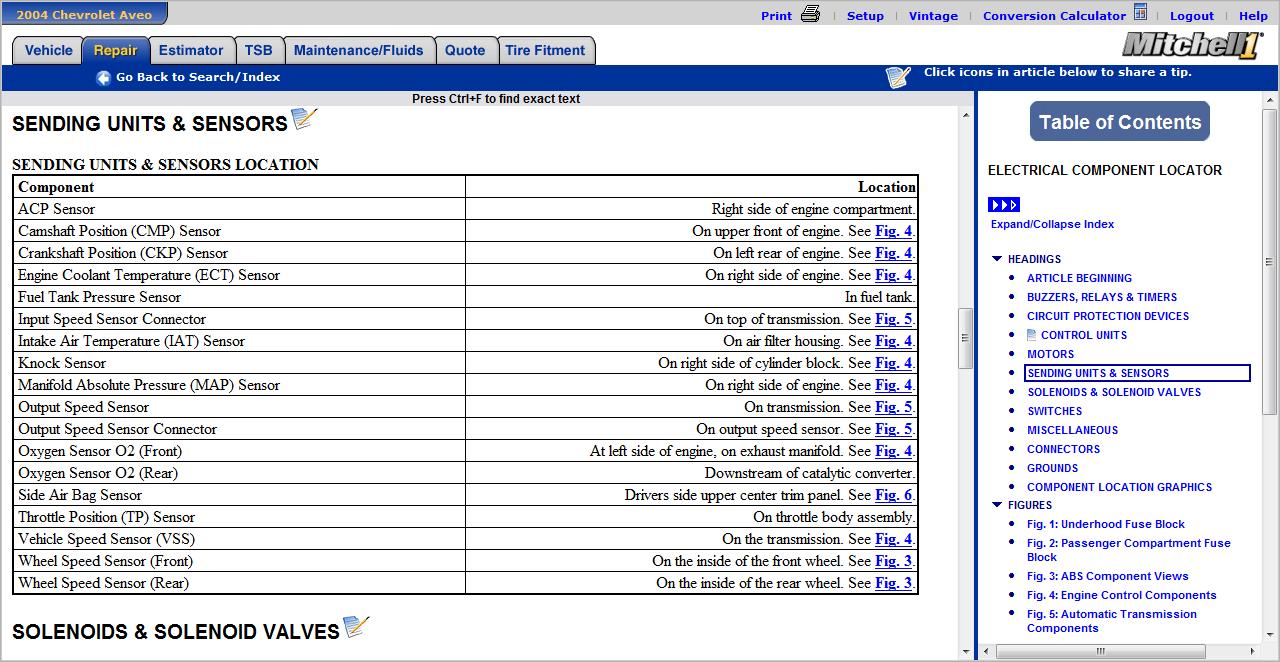Open Fig. 3 link in Wheel Speed Sensor (Front) row
The height and width of the screenshot is (662, 1280).
[893, 561]
